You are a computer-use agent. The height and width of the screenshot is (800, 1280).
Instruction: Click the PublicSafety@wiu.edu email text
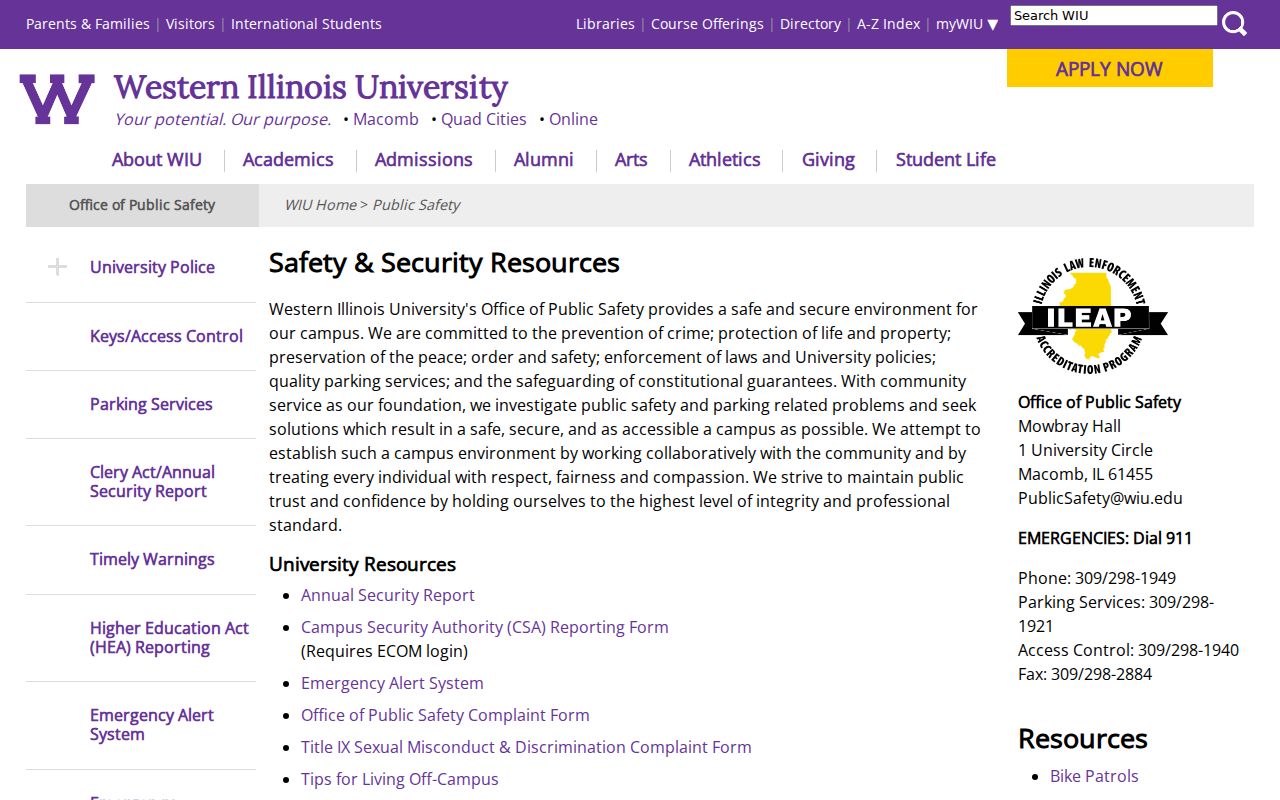tap(1100, 498)
